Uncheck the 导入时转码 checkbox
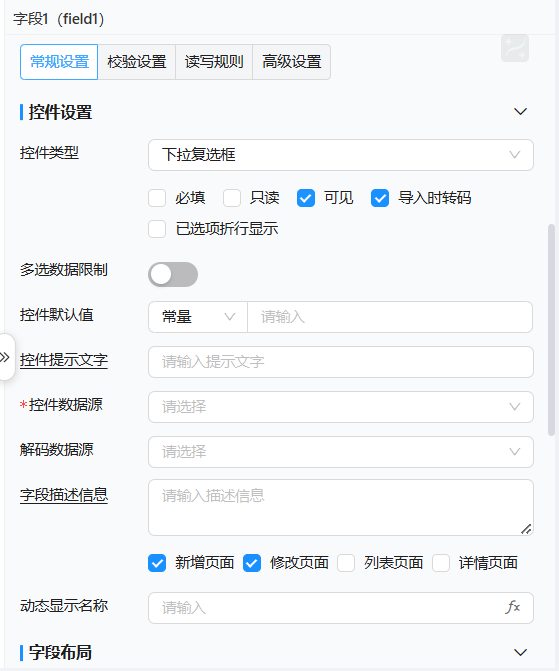The image size is (559, 671). pyautogui.click(x=380, y=198)
